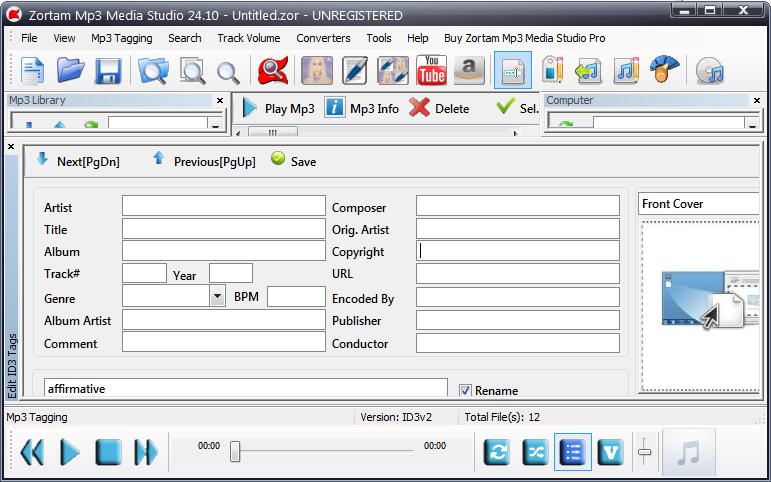
Task: Open Buy Zortam Mp3 Media Studio Pro menu
Action: [524, 38]
